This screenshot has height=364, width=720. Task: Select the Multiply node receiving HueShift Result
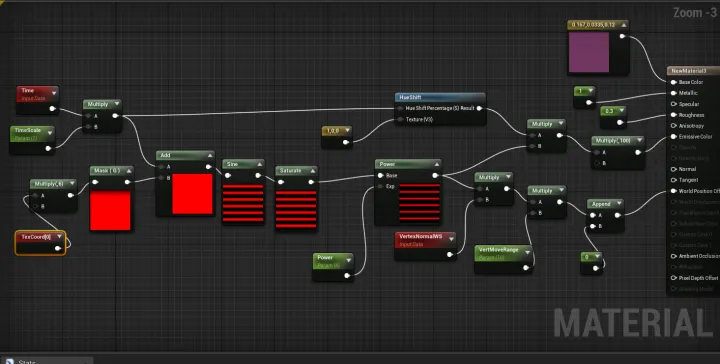[x=546, y=135]
